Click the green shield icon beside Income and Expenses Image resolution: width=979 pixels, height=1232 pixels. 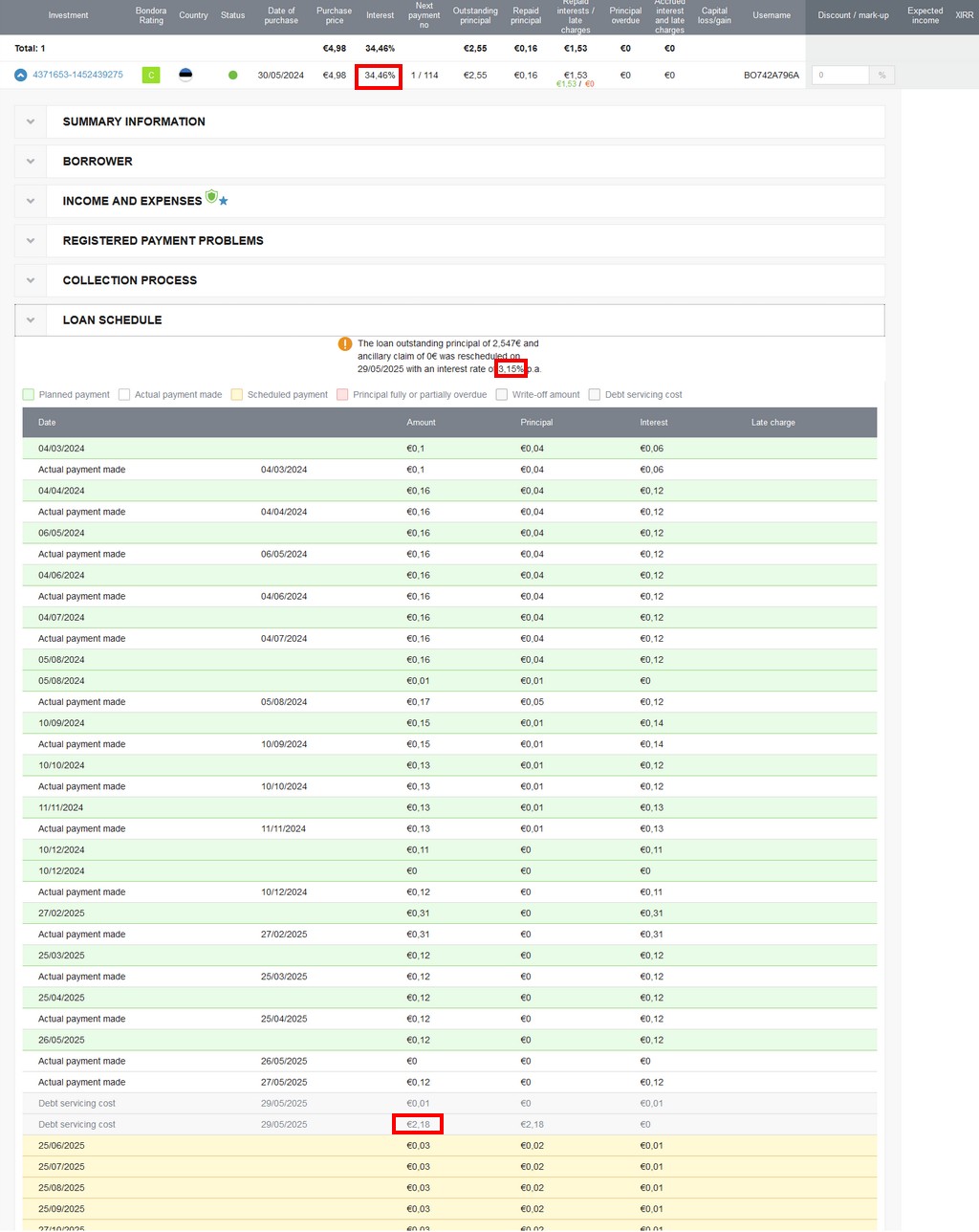211,196
